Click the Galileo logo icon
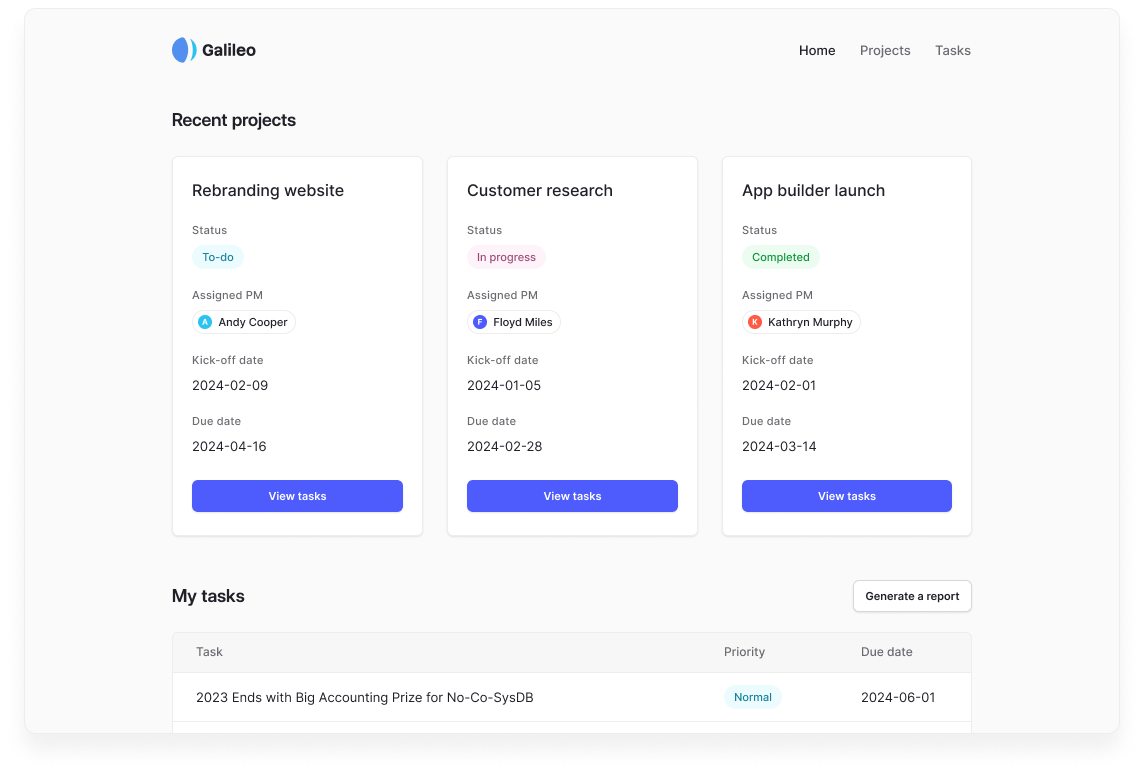 [184, 49]
